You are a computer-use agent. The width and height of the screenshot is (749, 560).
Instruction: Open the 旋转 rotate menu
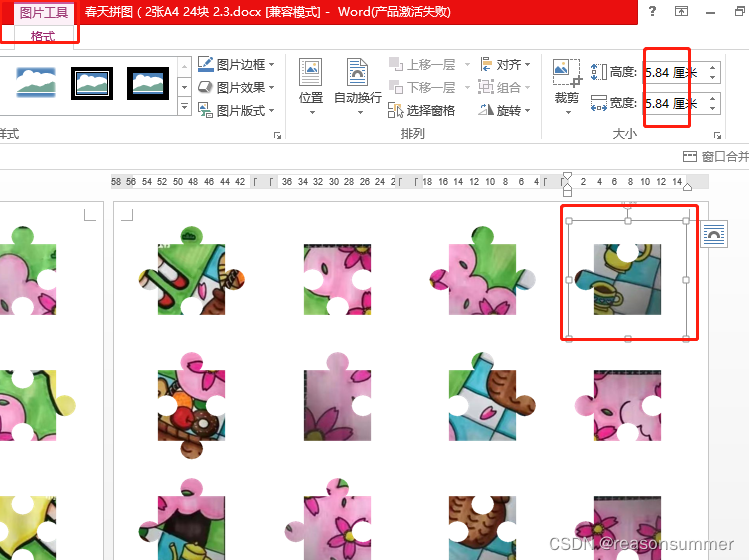point(505,110)
